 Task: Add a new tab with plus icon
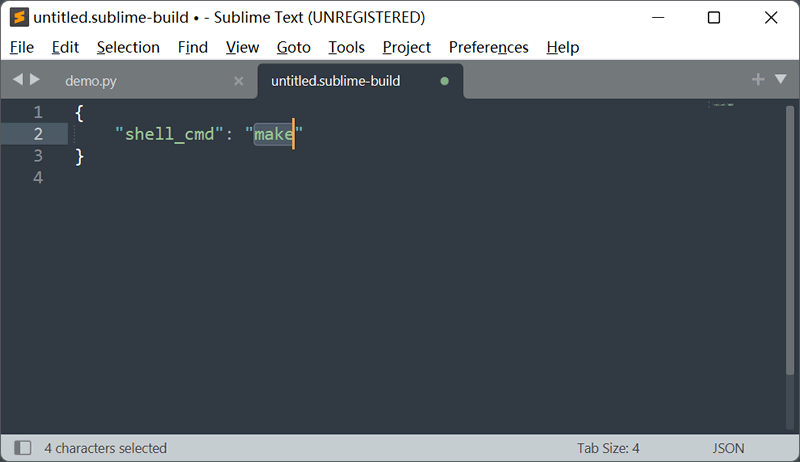(x=758, y=79)
